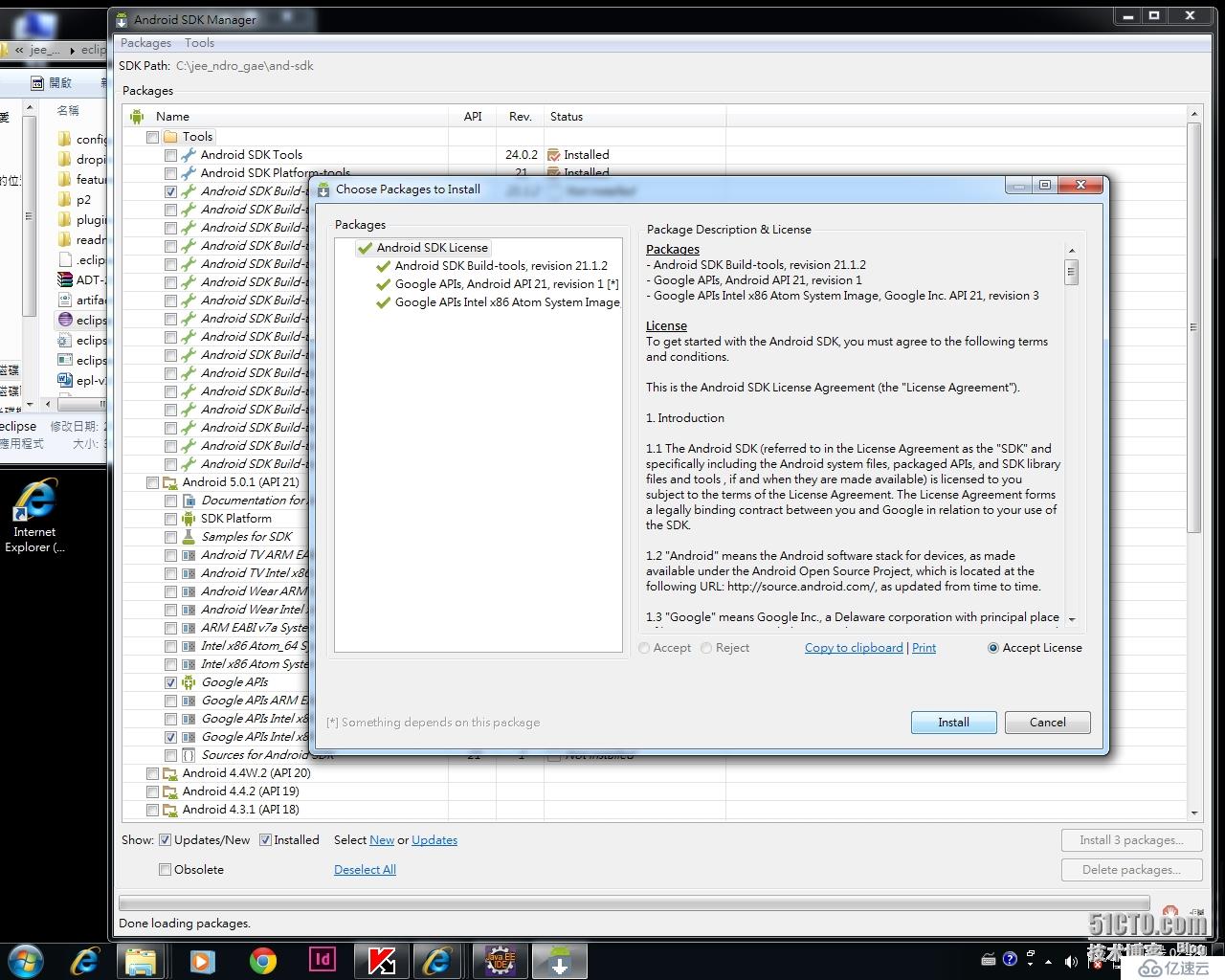This screenshot has width=1225, height=980.
Task: Click the help icon in system tray
Action: [x=1010, y=958]
